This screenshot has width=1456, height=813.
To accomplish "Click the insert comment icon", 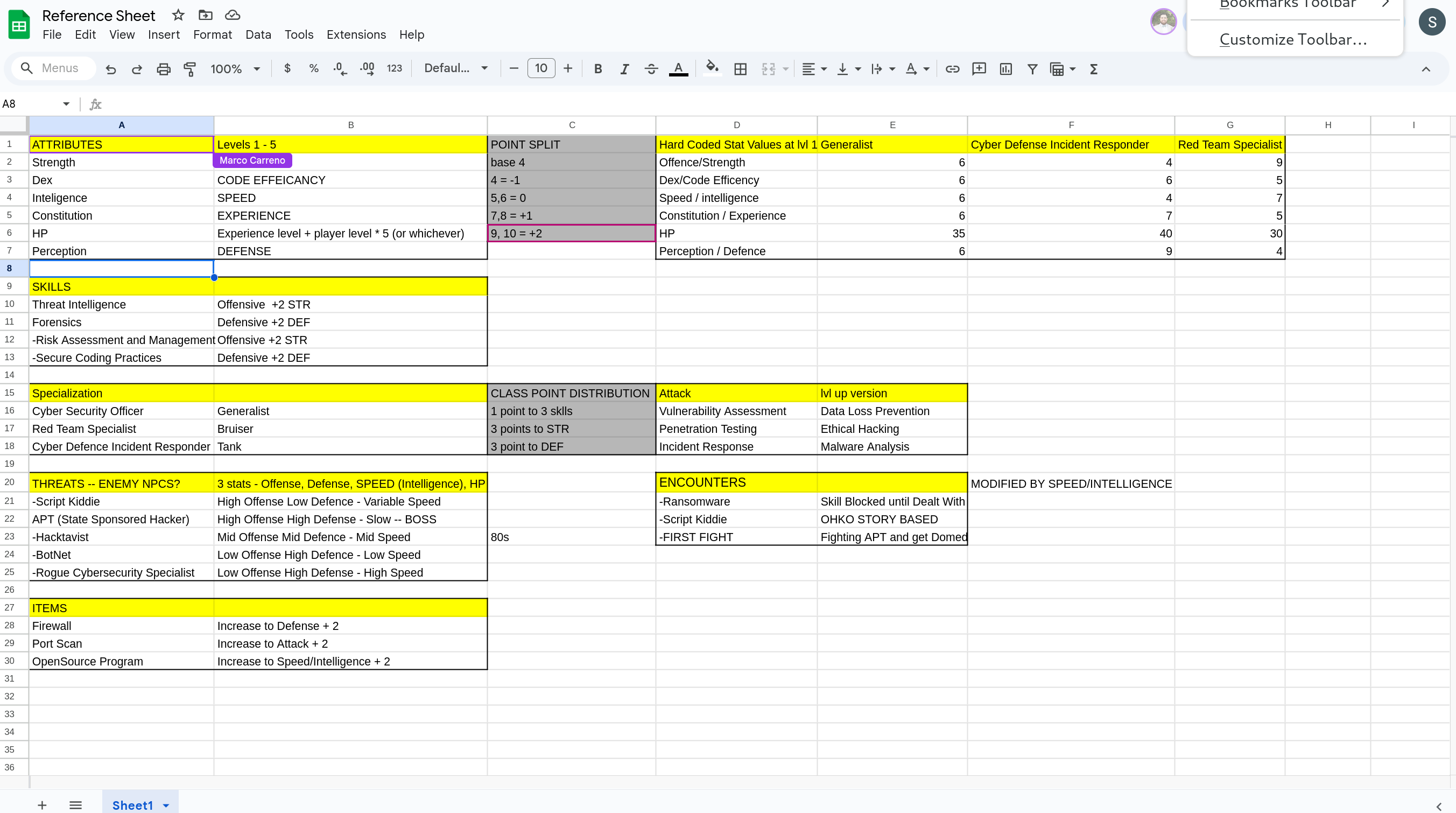I will 979,69.
